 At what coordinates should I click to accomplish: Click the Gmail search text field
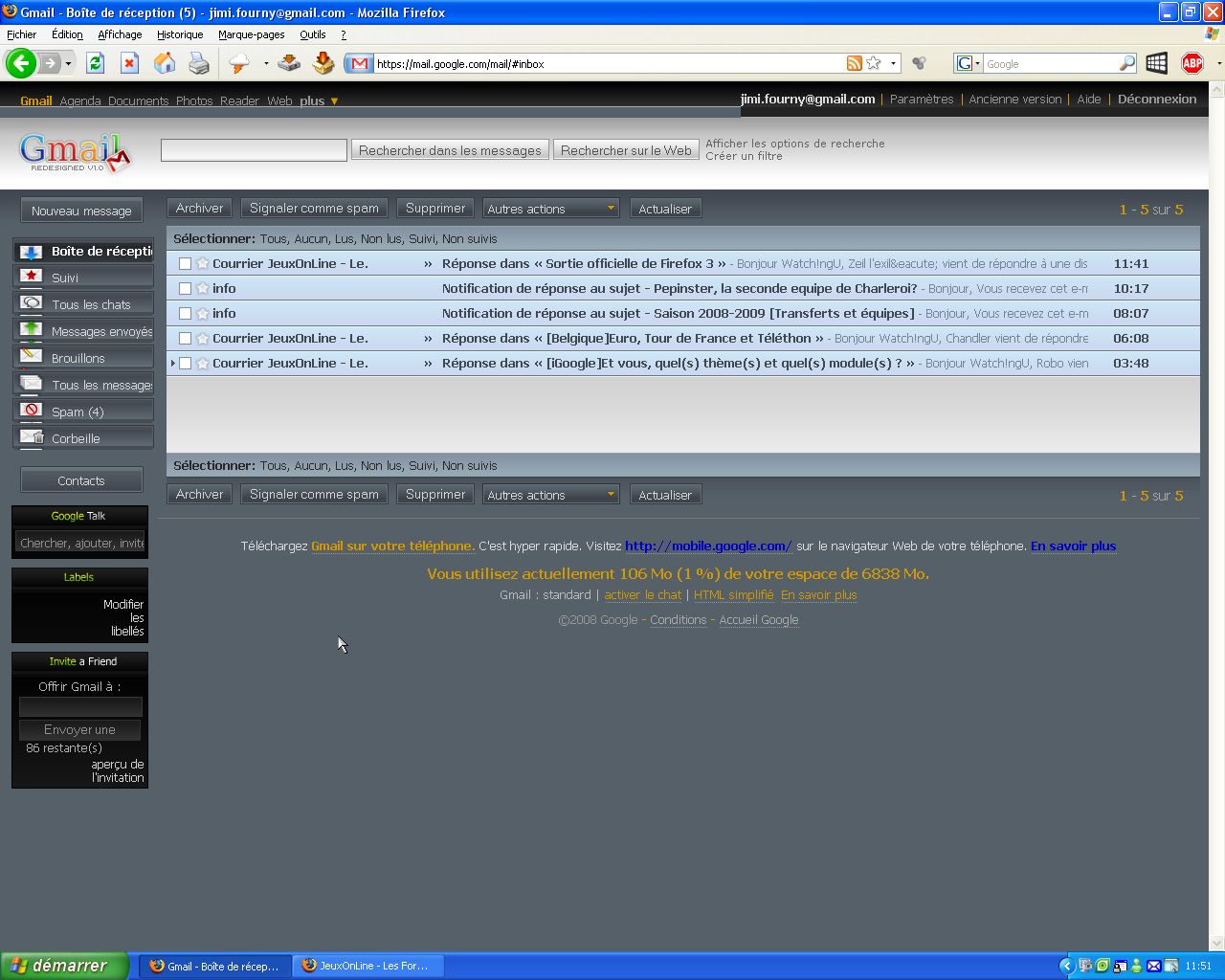(254, 150)
